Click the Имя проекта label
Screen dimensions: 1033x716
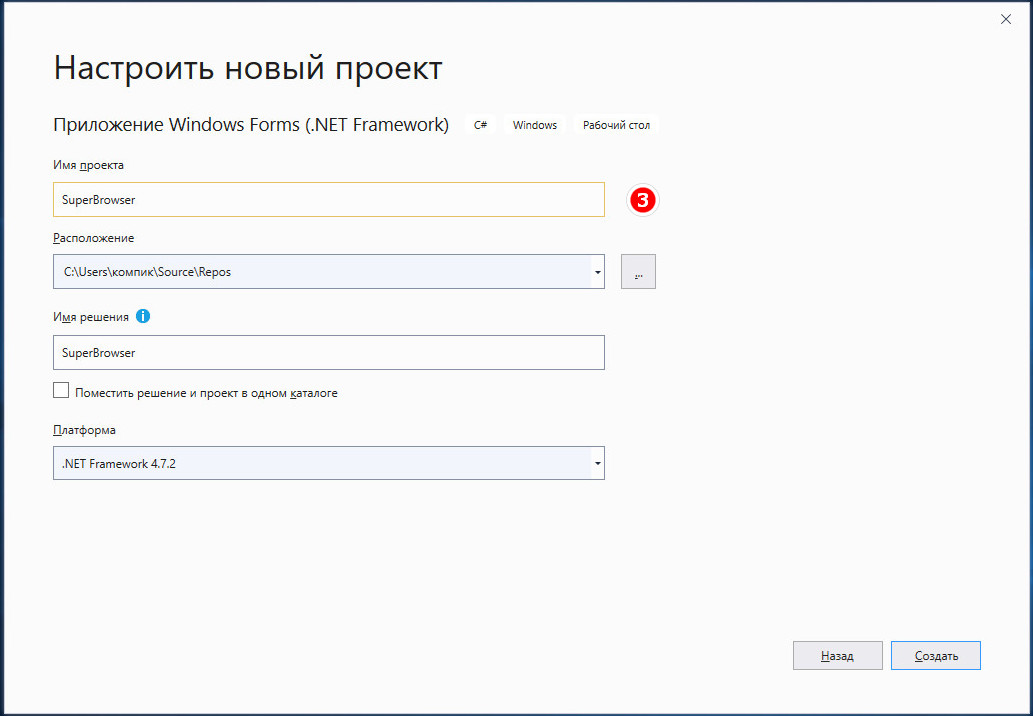point(88,165)
